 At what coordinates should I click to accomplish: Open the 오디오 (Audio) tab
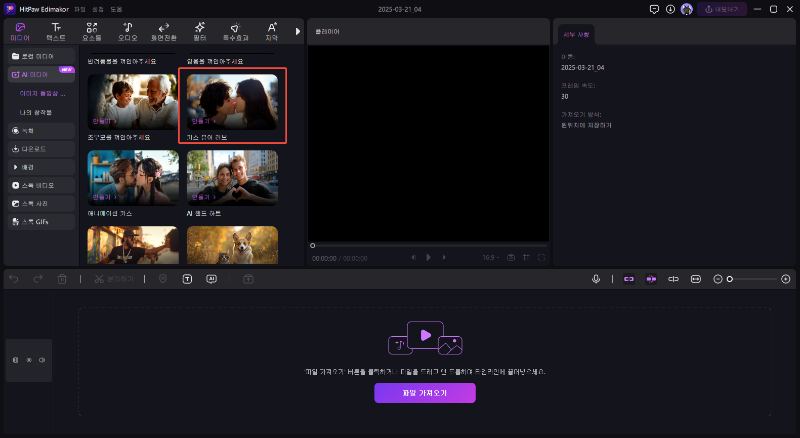[128, 32]
